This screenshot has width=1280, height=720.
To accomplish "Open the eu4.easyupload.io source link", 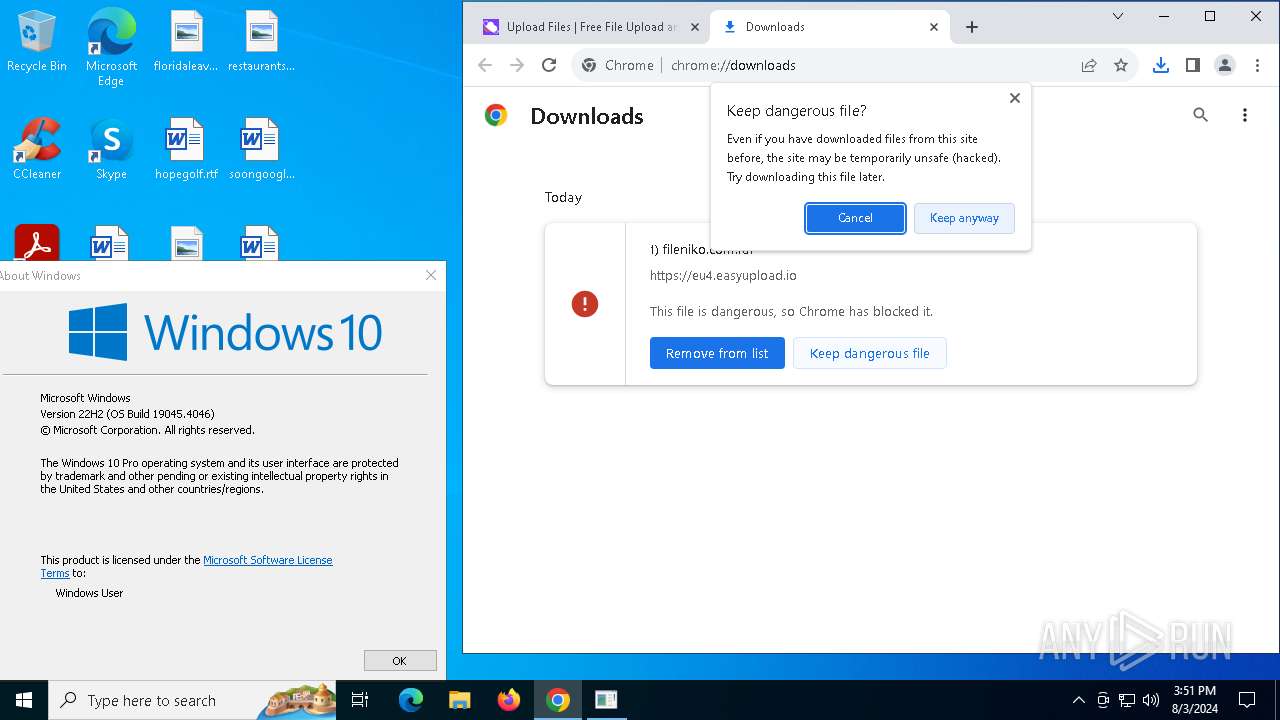I will pos(723,275).
